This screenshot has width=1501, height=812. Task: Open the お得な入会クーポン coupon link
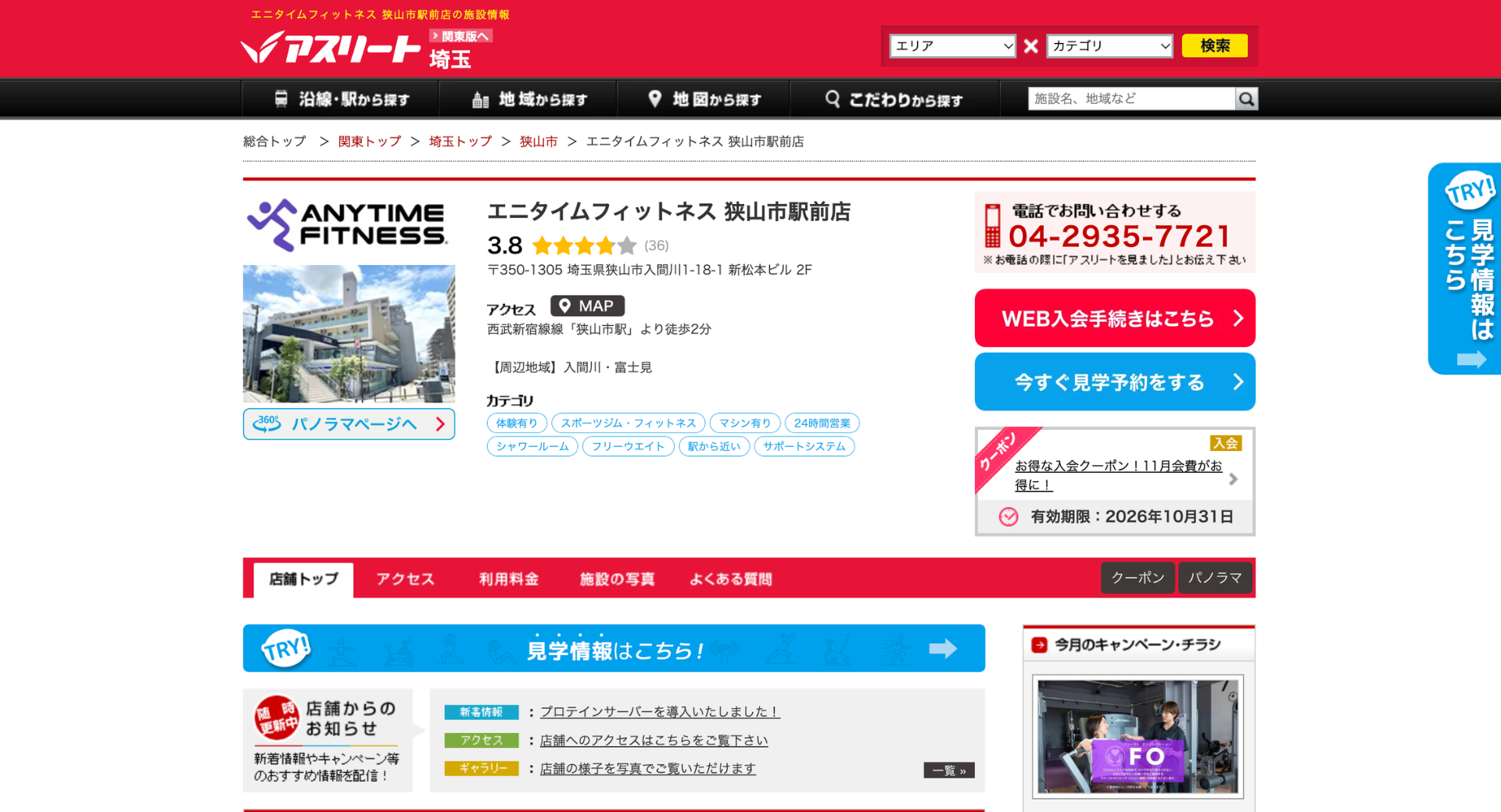[x=1118, y=475]
